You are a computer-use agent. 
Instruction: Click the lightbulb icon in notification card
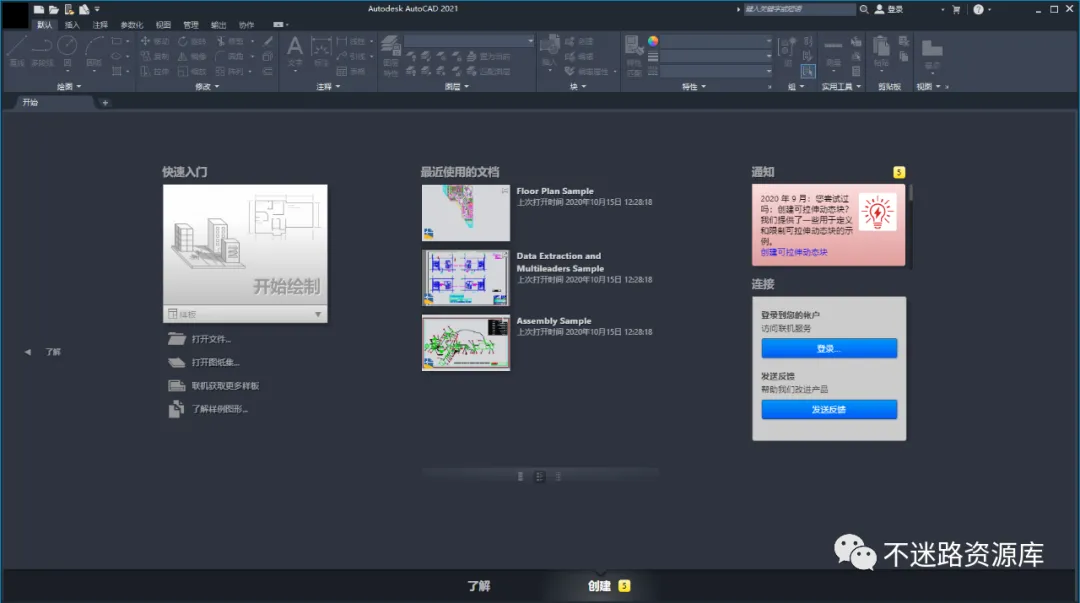(878, 212)
